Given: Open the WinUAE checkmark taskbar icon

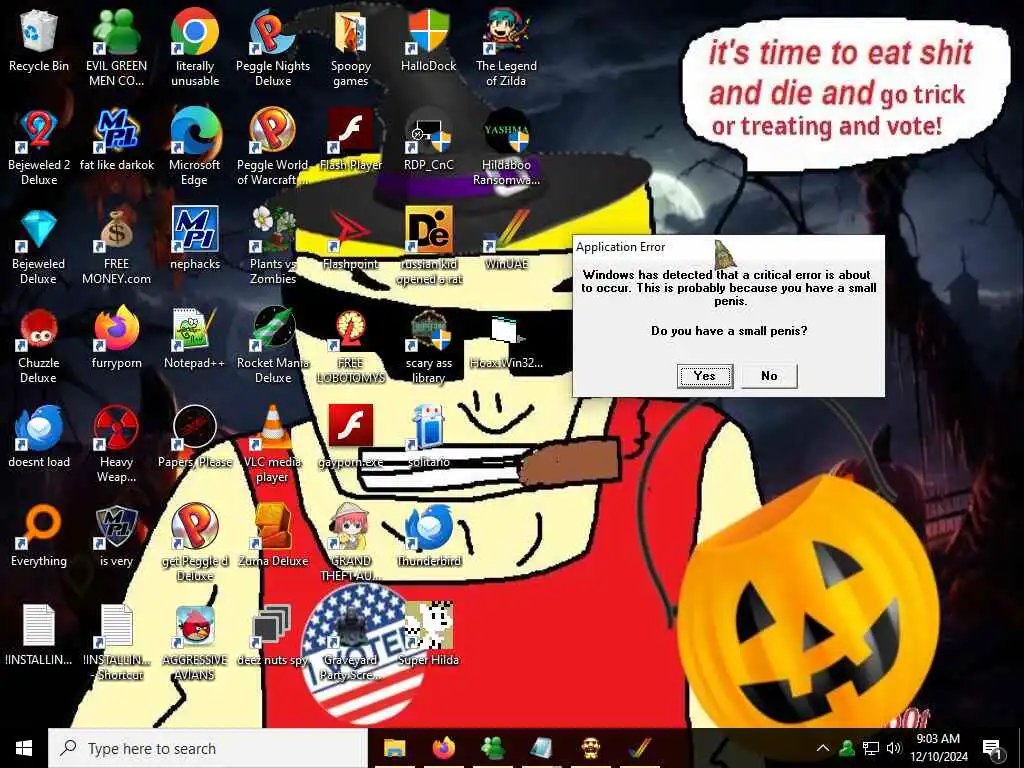Looking at the screenshot, I should (x=640, y=748).
